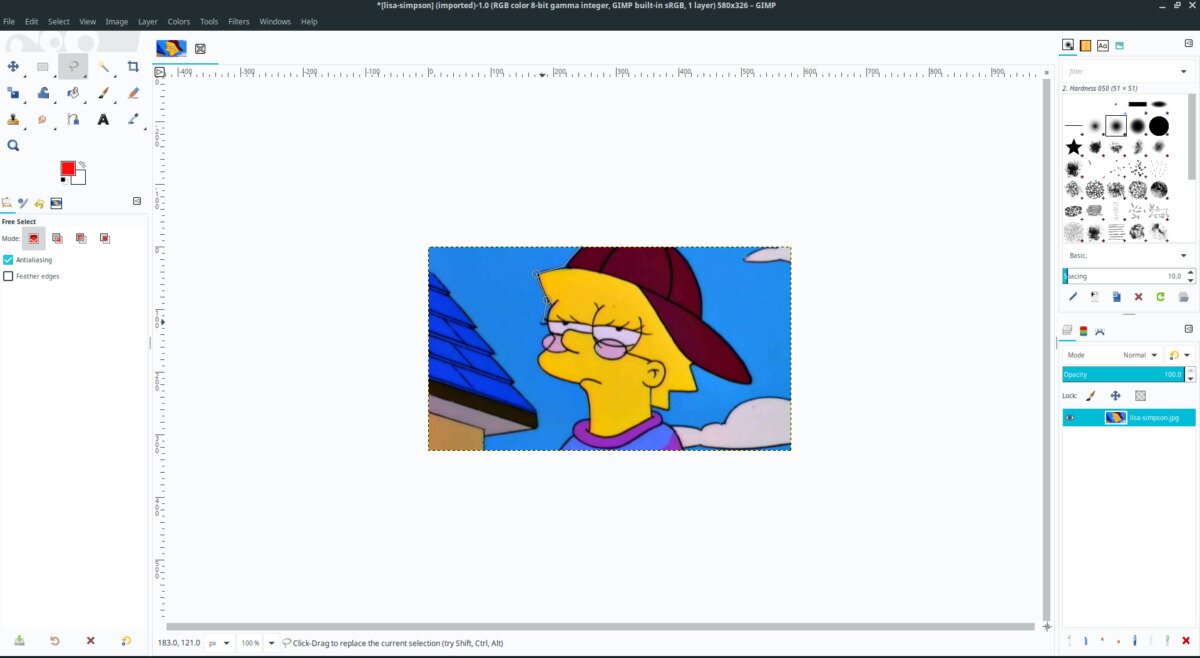Click the refresh brushes green button

click(1160, 297)
